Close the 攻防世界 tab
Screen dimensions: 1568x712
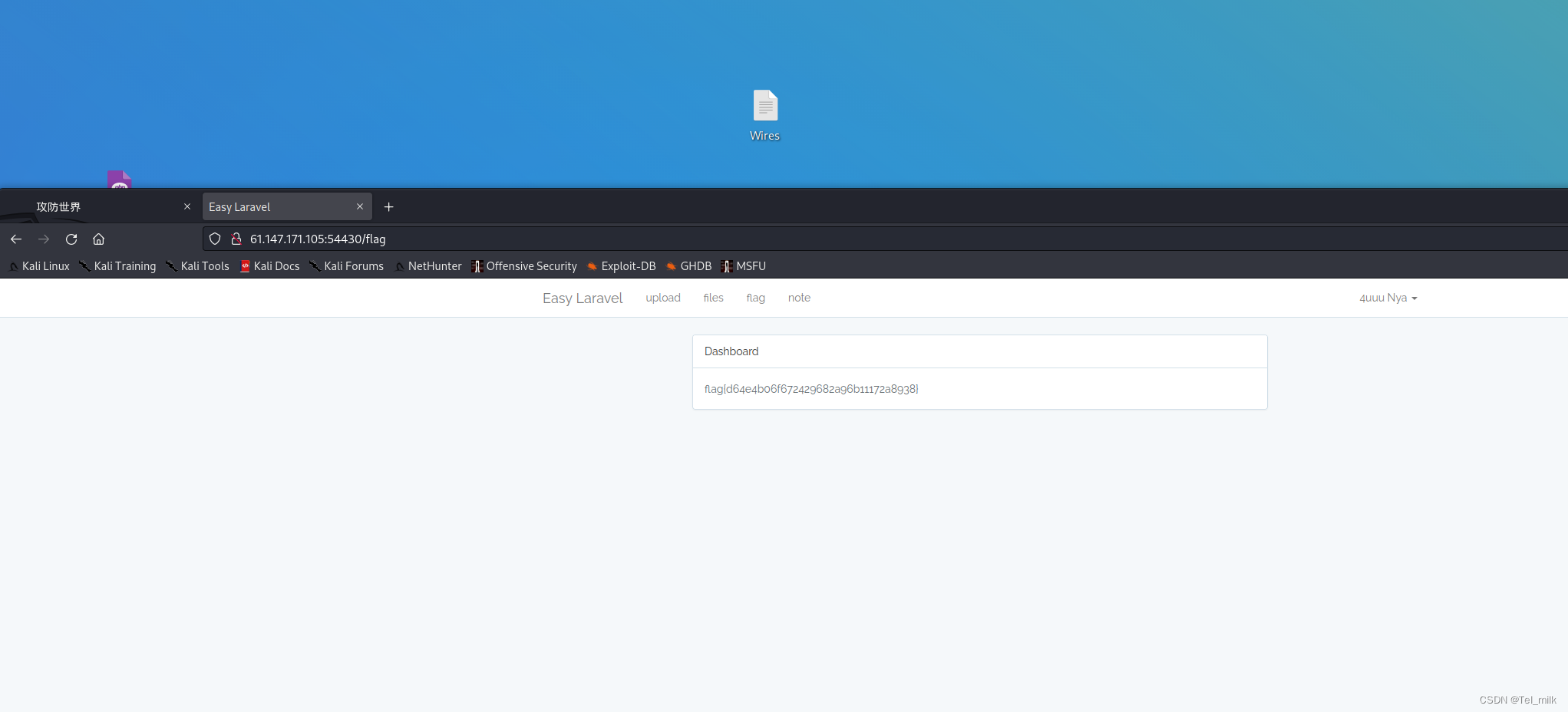coord(187,206)
